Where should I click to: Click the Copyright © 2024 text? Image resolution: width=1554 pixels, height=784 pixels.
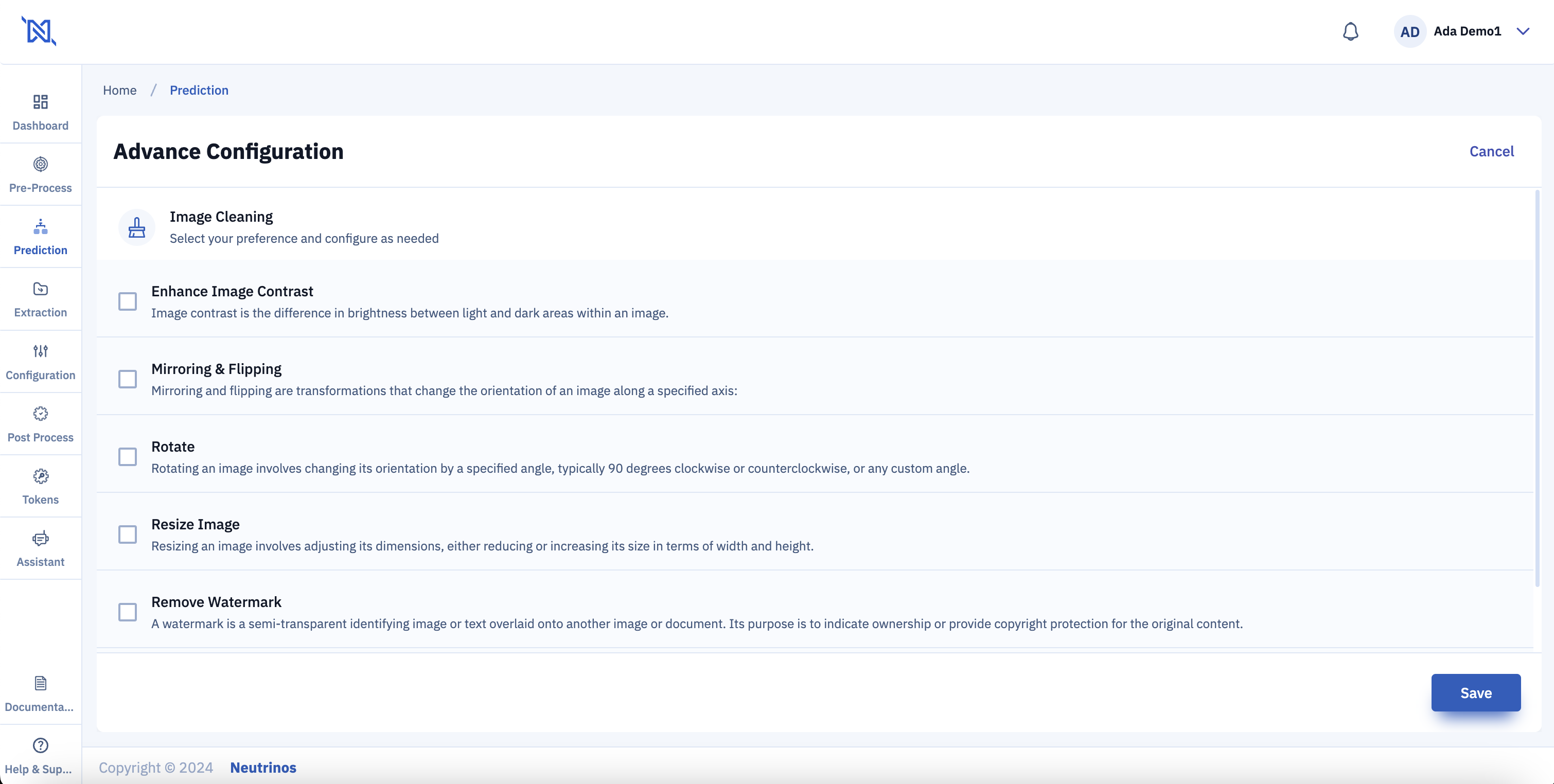coord(155,768)
